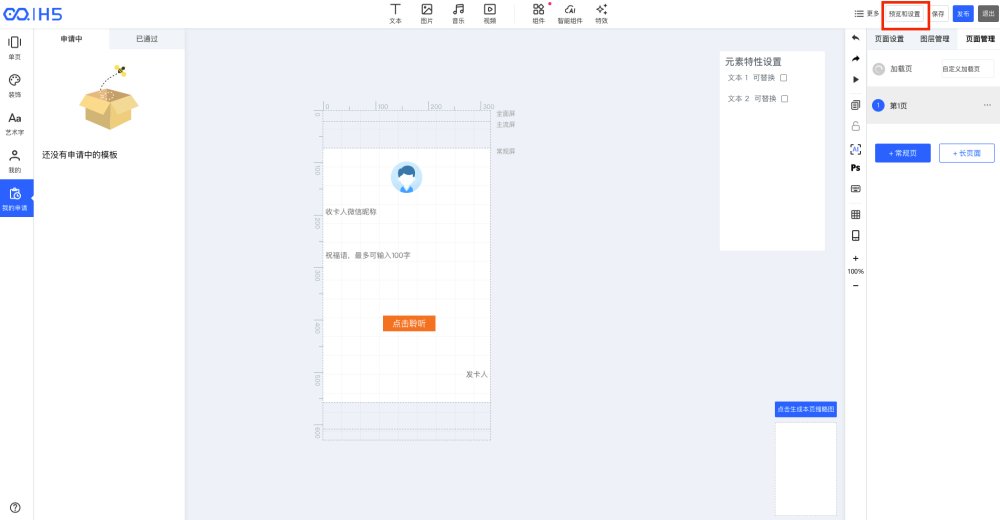1000x520 pixels.
Task: Select the 文本 text tool
Action: coord(395,13)
